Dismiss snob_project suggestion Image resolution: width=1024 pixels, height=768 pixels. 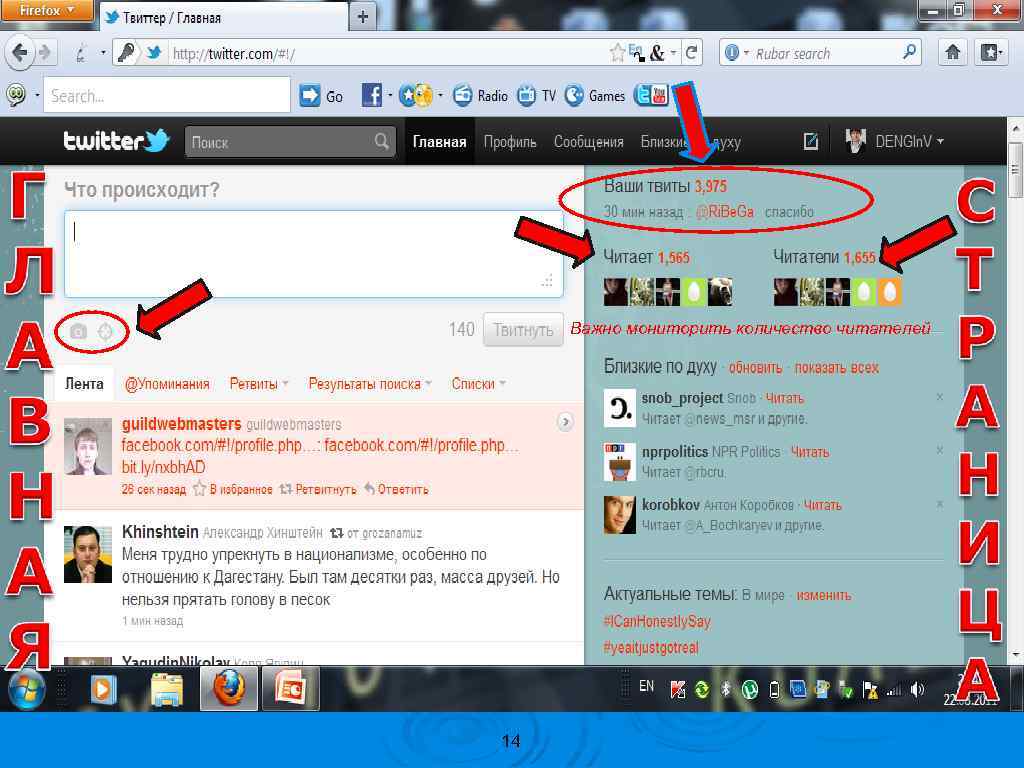pos(939,396)
